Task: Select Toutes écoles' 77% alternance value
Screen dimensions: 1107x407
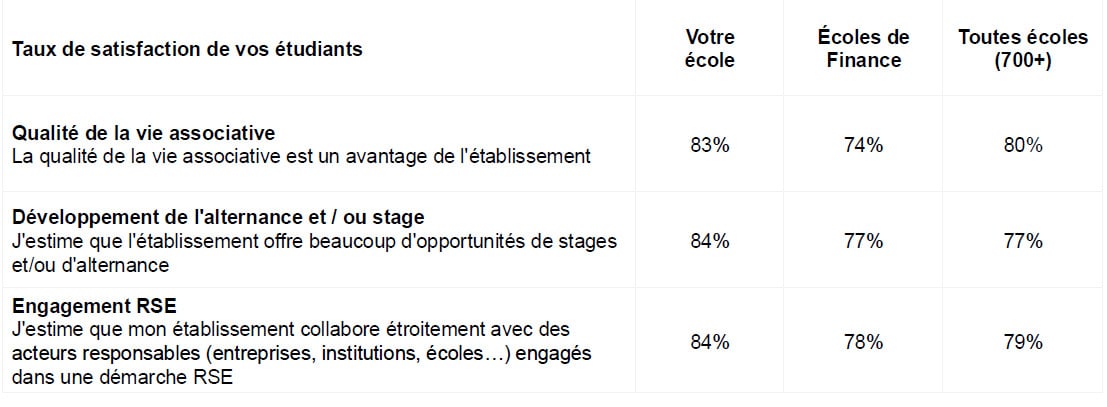Action: [x=1023, y=241]
